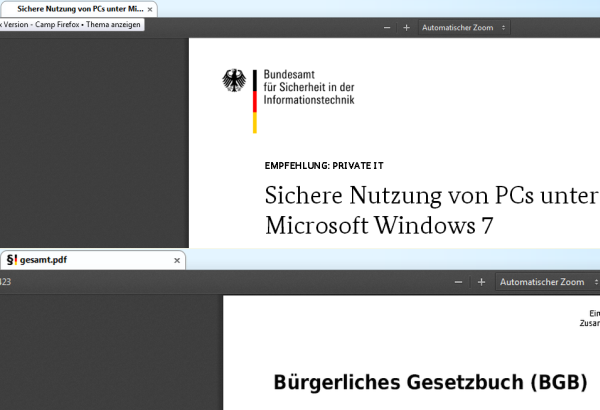Open the upper viewer's Automatischer Zoom dropdown
This screenshot has width=600, height=410.
[x=464, y=28]
